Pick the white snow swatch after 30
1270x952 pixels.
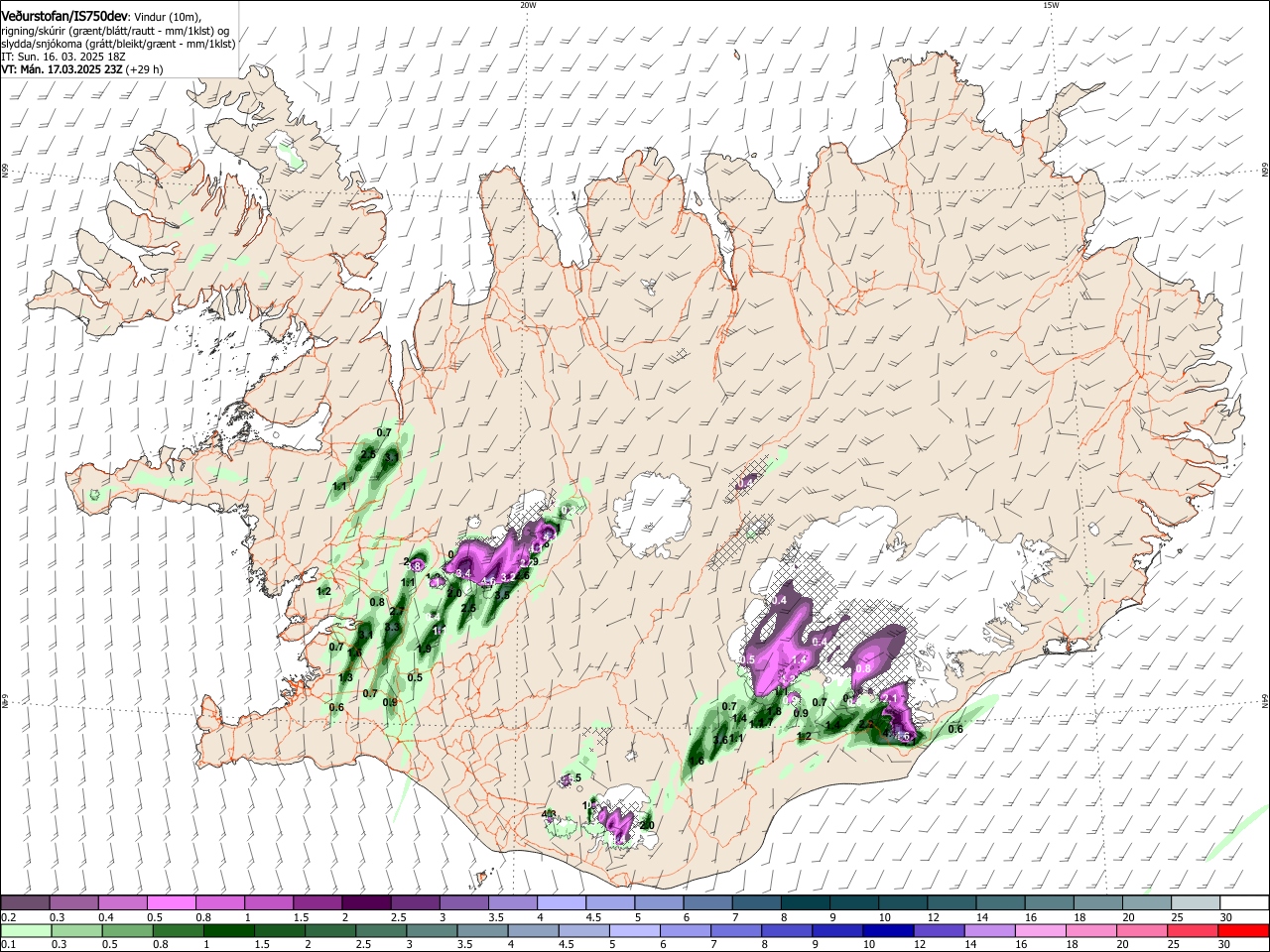tap(1244, 902)
